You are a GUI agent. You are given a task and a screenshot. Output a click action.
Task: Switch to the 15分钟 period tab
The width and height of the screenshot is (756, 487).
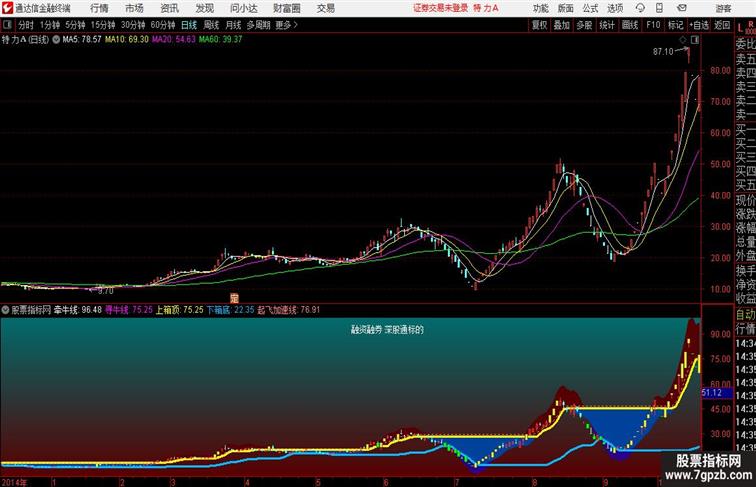pyautogui.click(x=103, y=25)
